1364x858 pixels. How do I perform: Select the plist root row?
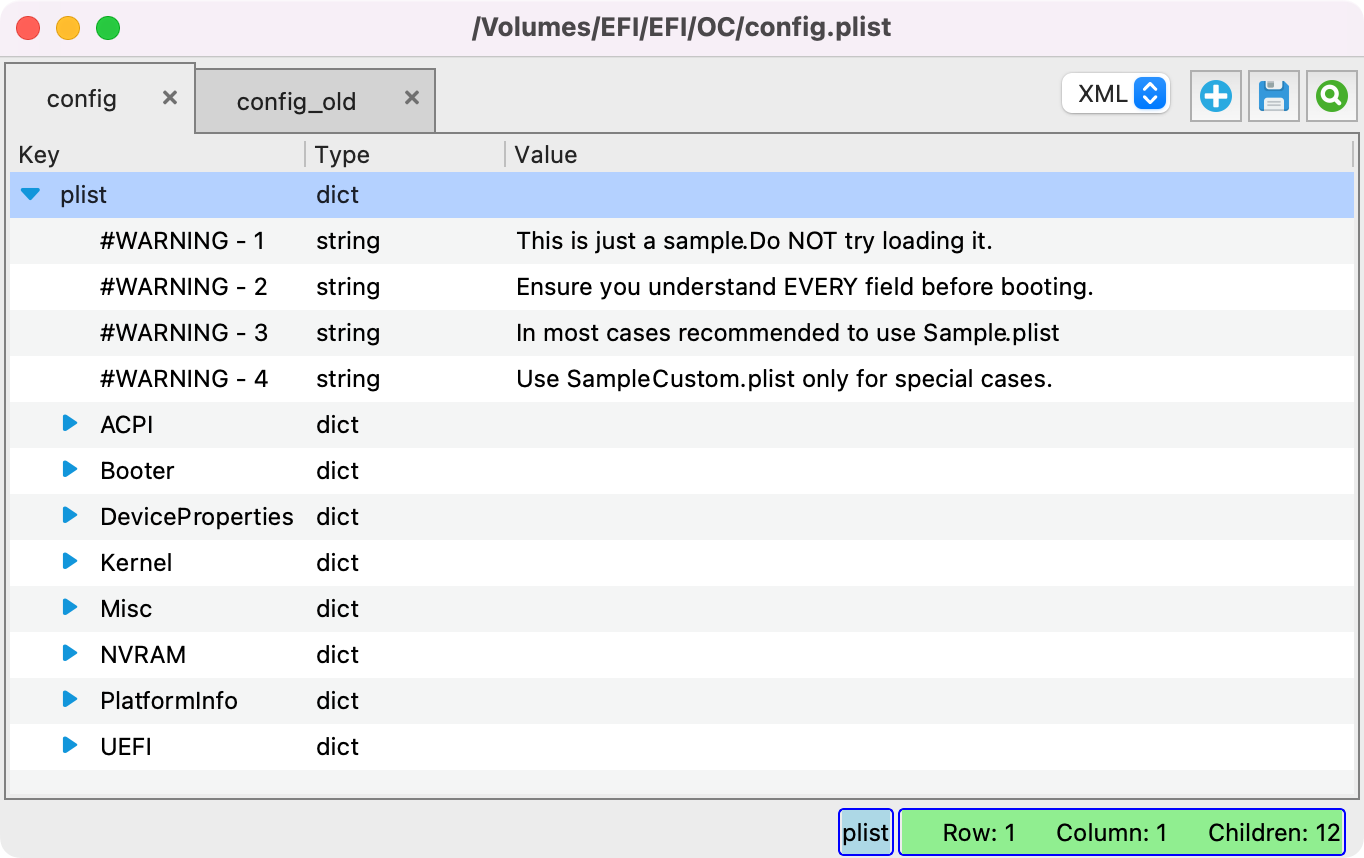[682, 195]
